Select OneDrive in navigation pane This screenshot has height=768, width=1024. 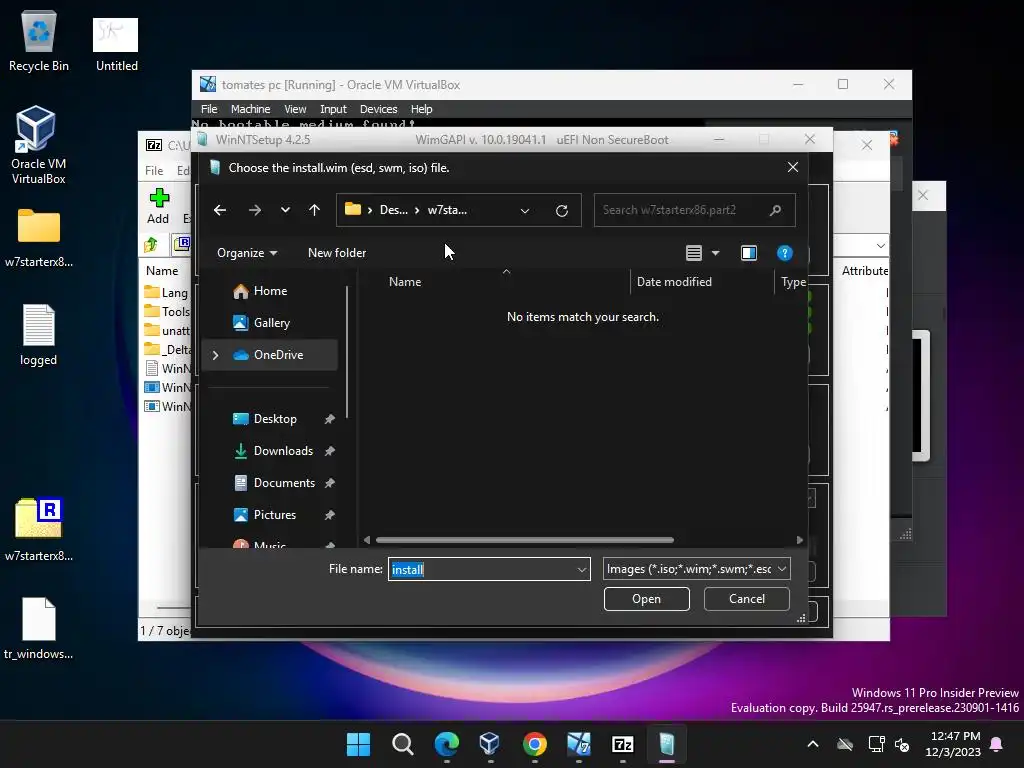pyautogui.click(x=269, y=355)
